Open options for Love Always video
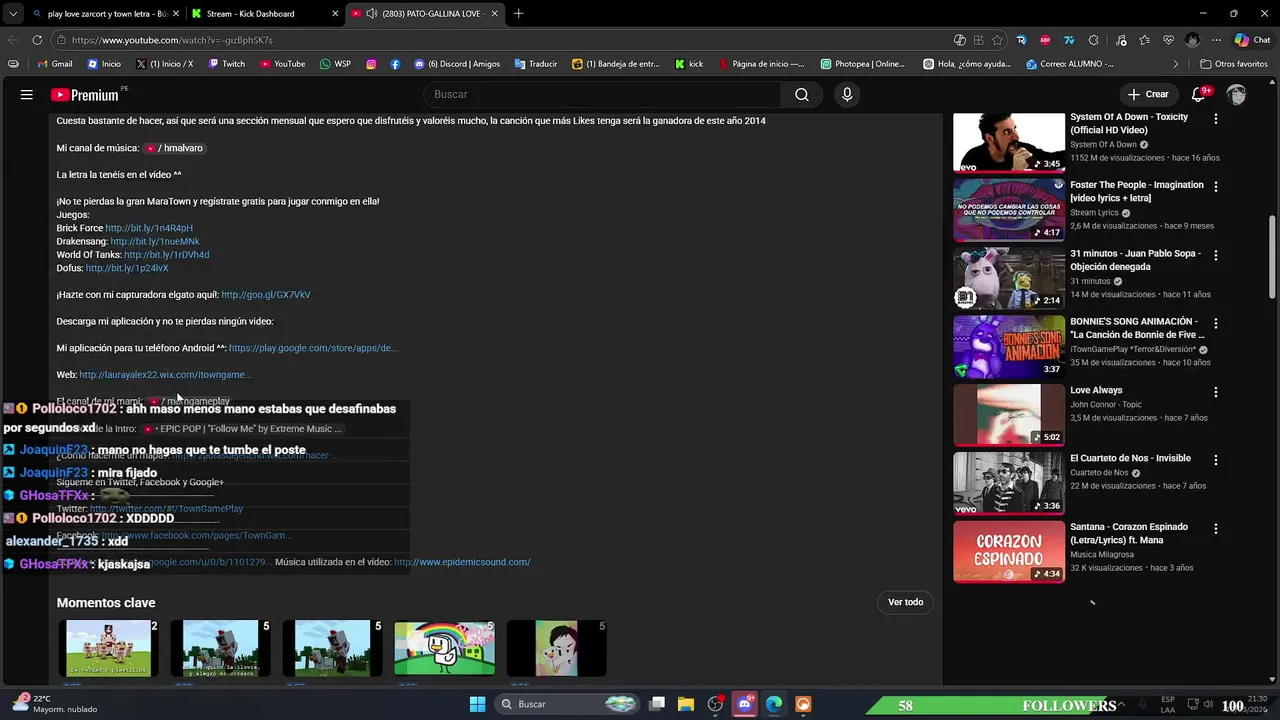 tap(1216, 392)
